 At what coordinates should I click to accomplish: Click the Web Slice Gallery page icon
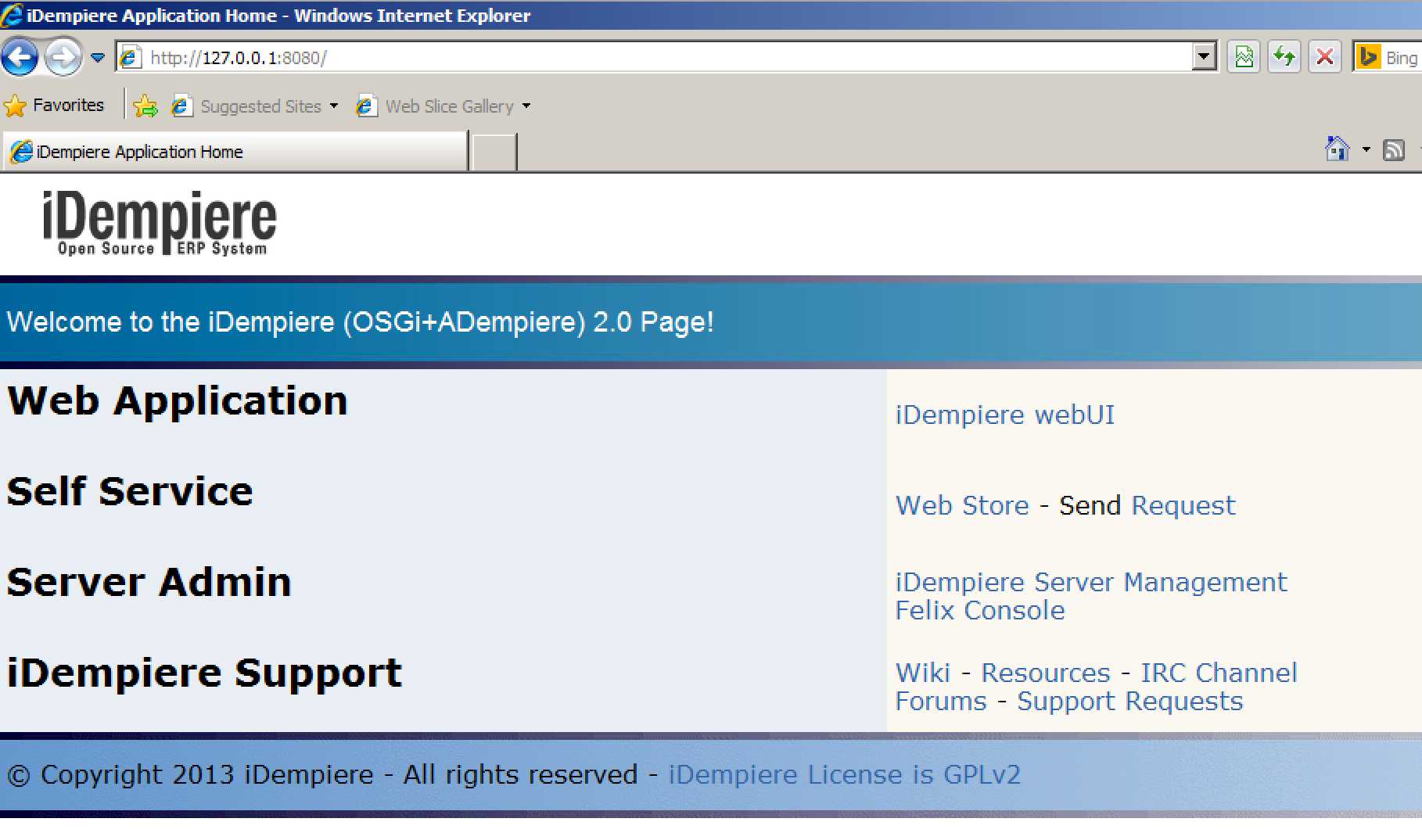pyautogui.click(x=365, y=106)
